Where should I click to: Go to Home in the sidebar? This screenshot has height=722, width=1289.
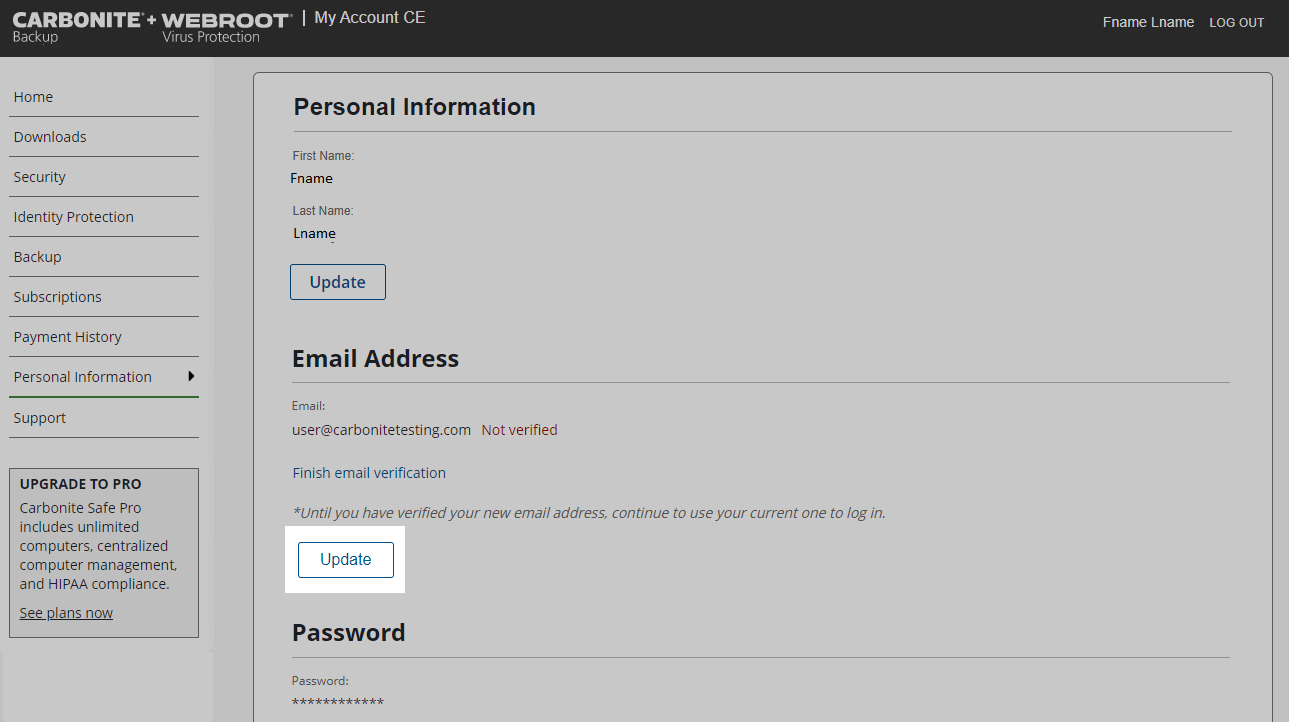pyautogui.click(x=33, y=97)
